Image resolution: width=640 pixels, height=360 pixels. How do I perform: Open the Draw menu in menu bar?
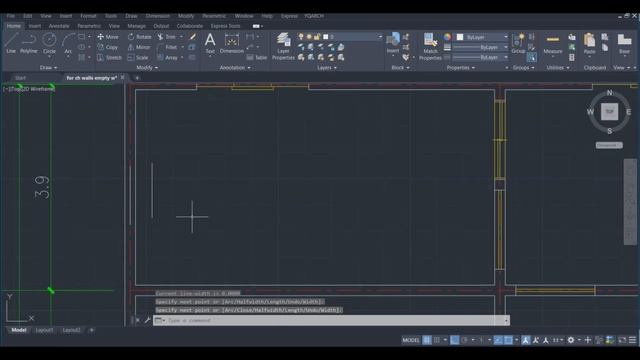(131, 16)
